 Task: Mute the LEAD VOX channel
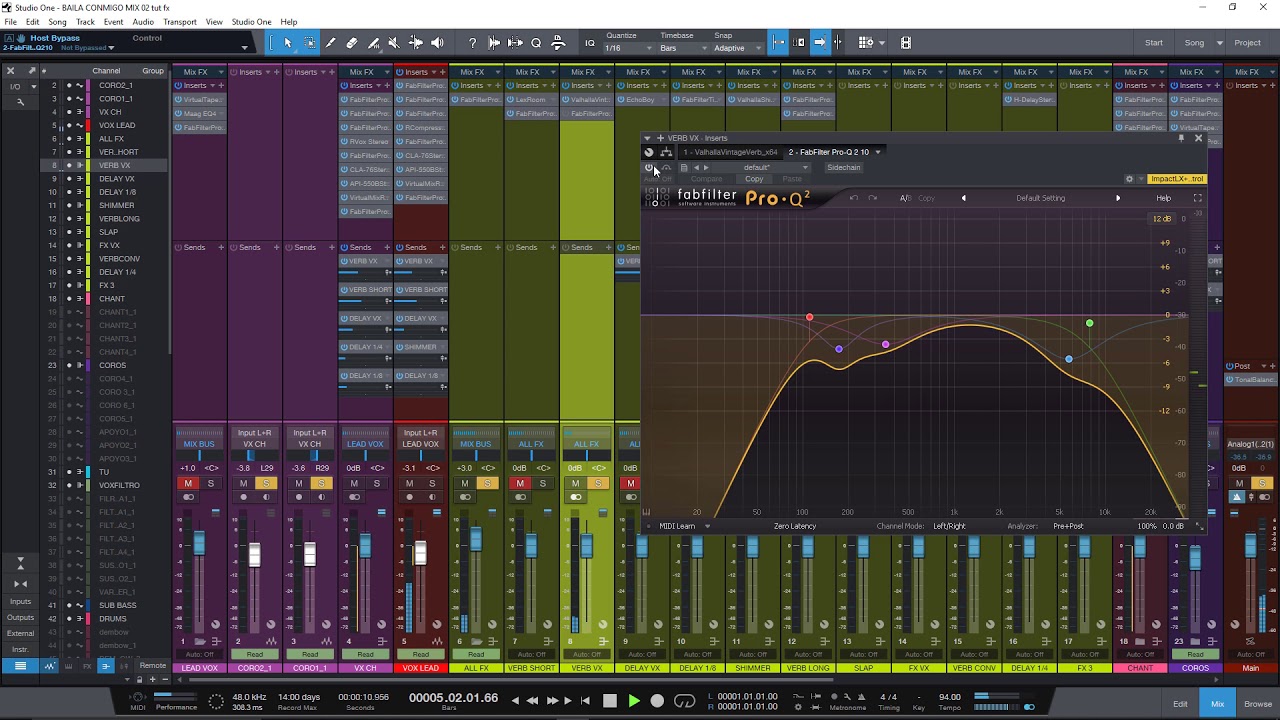[x=188, y=483]
